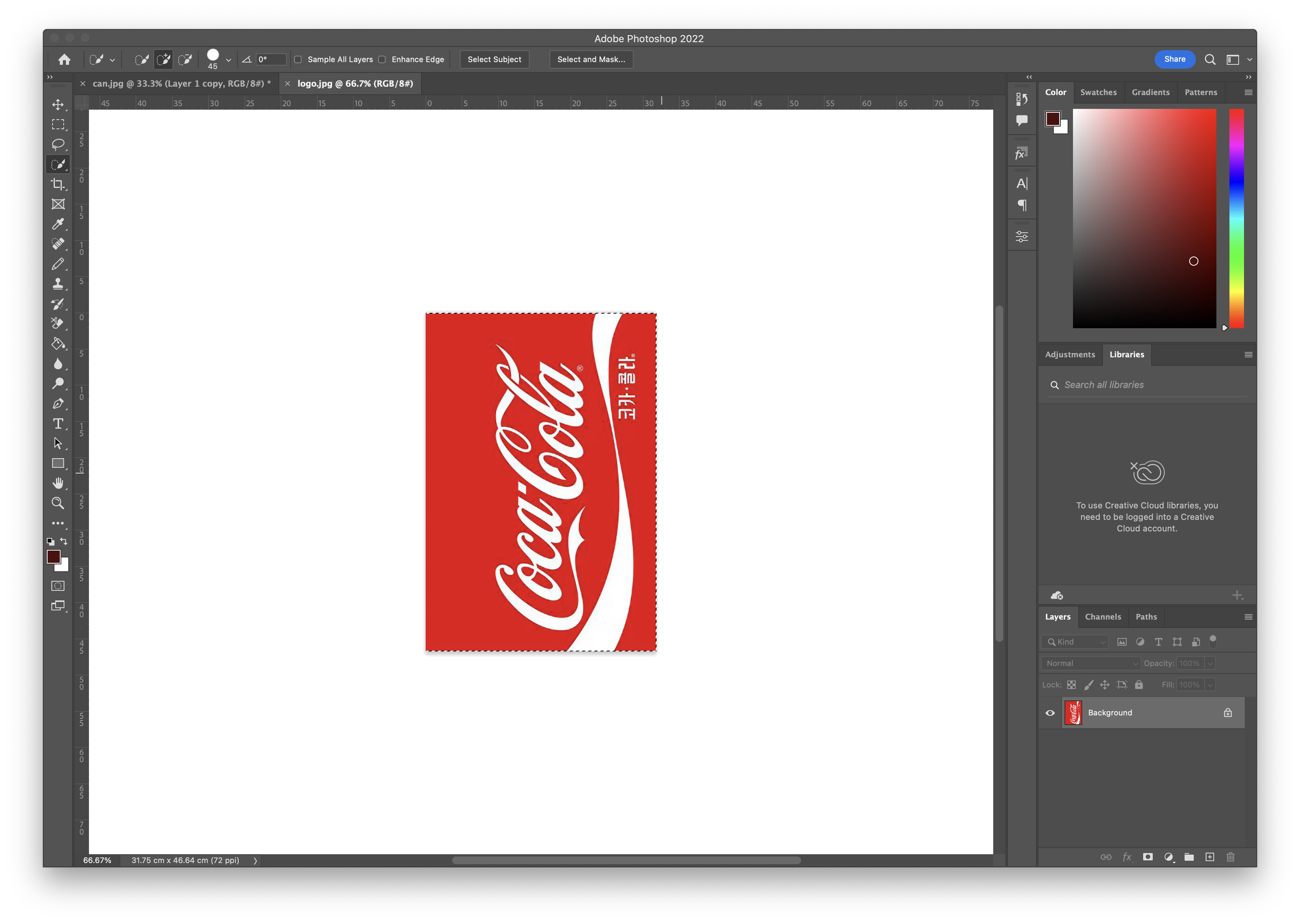1300x924 pixels.
Task: Select the Frame tool
Action: pyautogui.click(x=58, y=204)
